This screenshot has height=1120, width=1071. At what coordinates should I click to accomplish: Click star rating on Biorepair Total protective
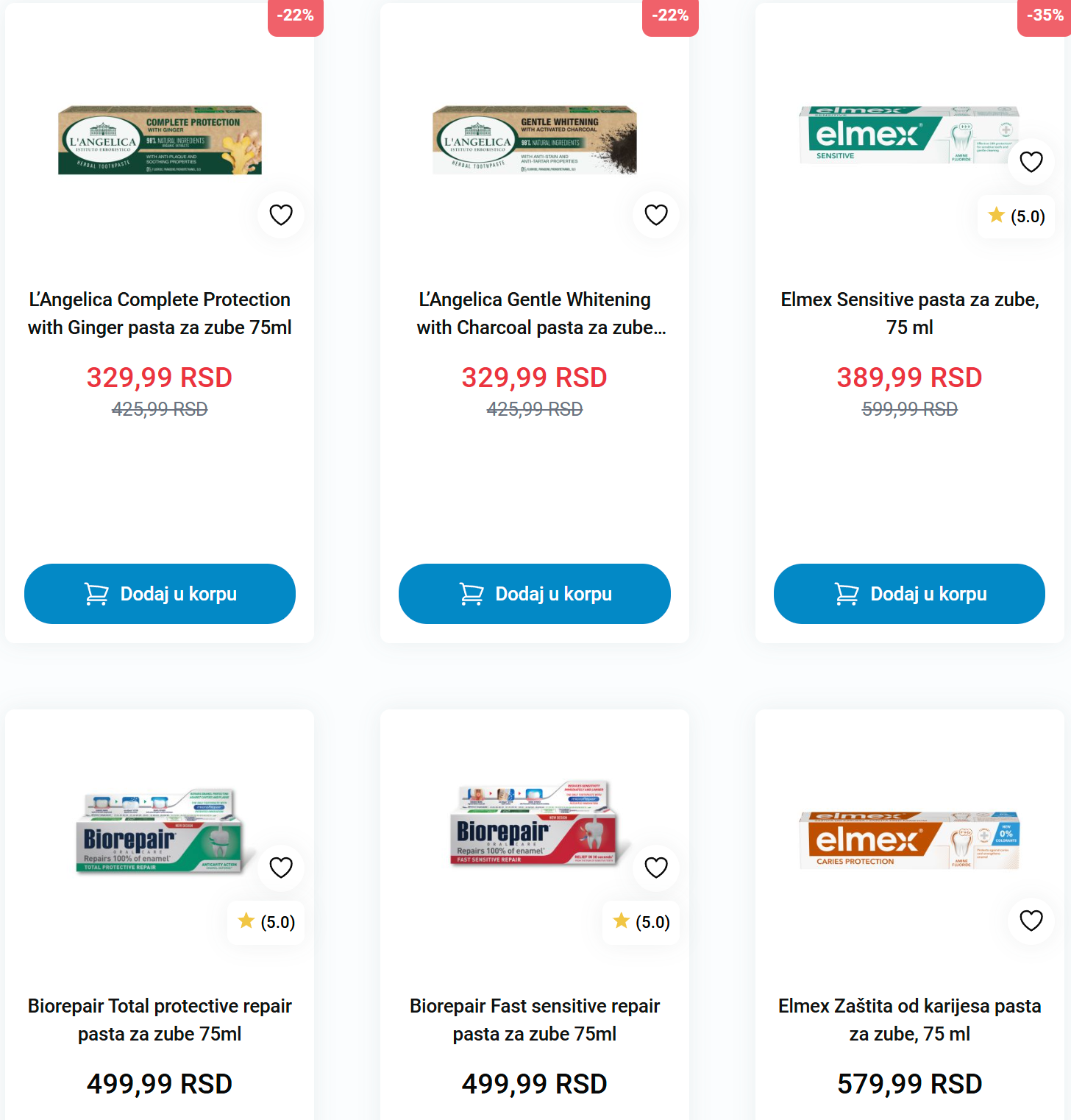coord(267,922)
